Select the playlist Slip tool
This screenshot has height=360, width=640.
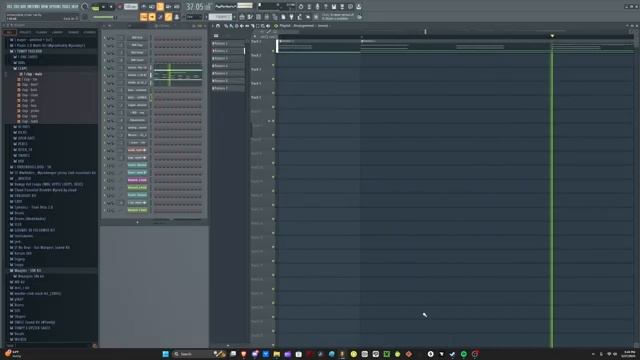pos(247,26)
